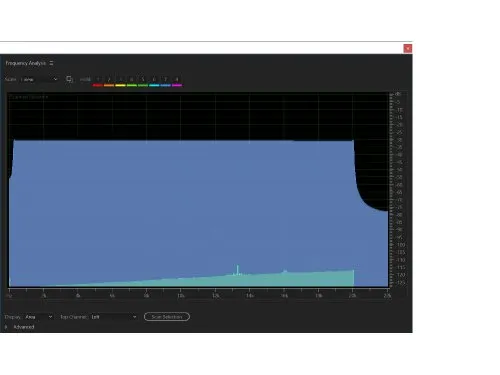
Task: Click the Scan Selection button
Action: pyautogui.click(x=167, y=317)
